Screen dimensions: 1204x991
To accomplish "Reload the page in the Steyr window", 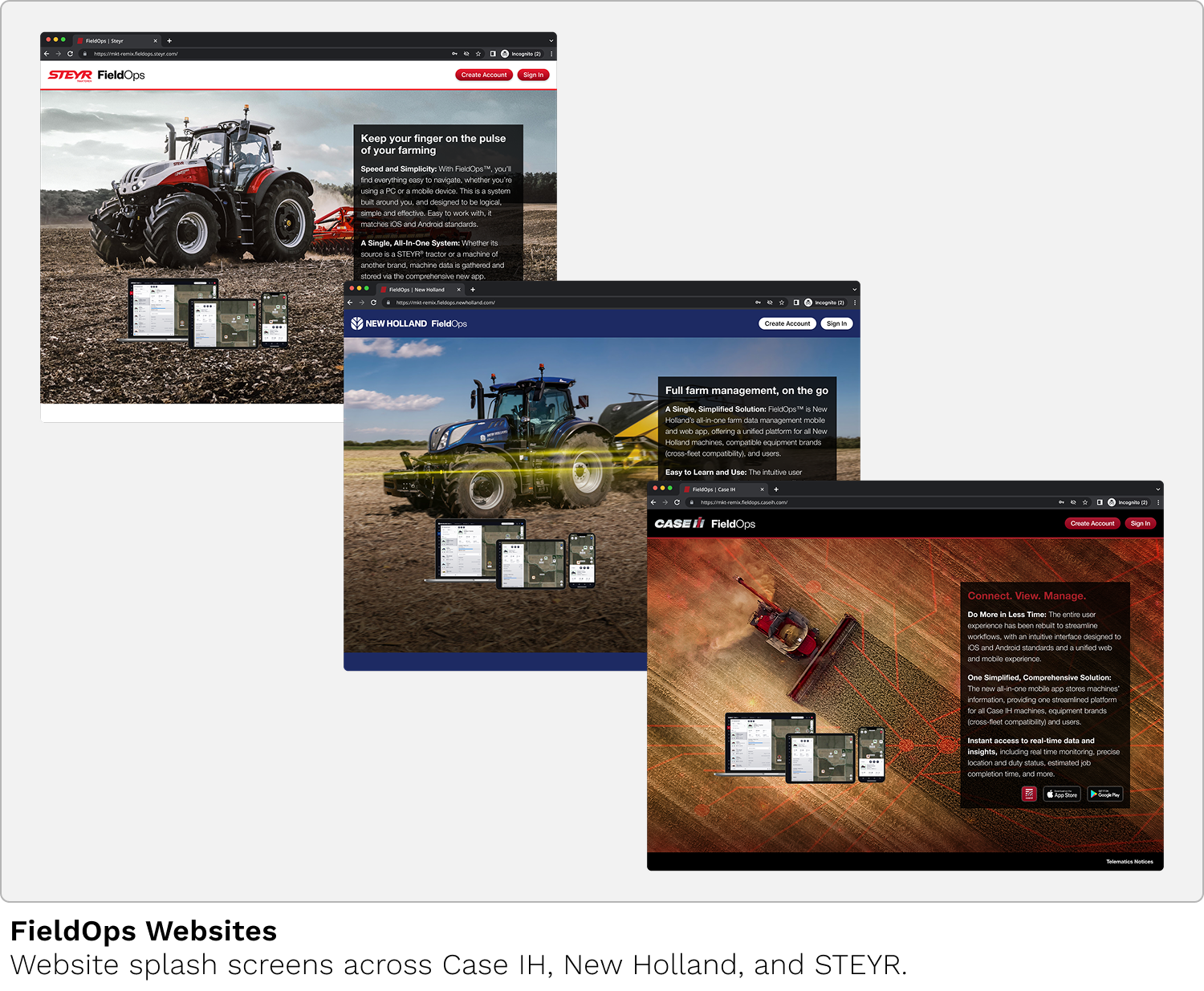I will [70, 54].
